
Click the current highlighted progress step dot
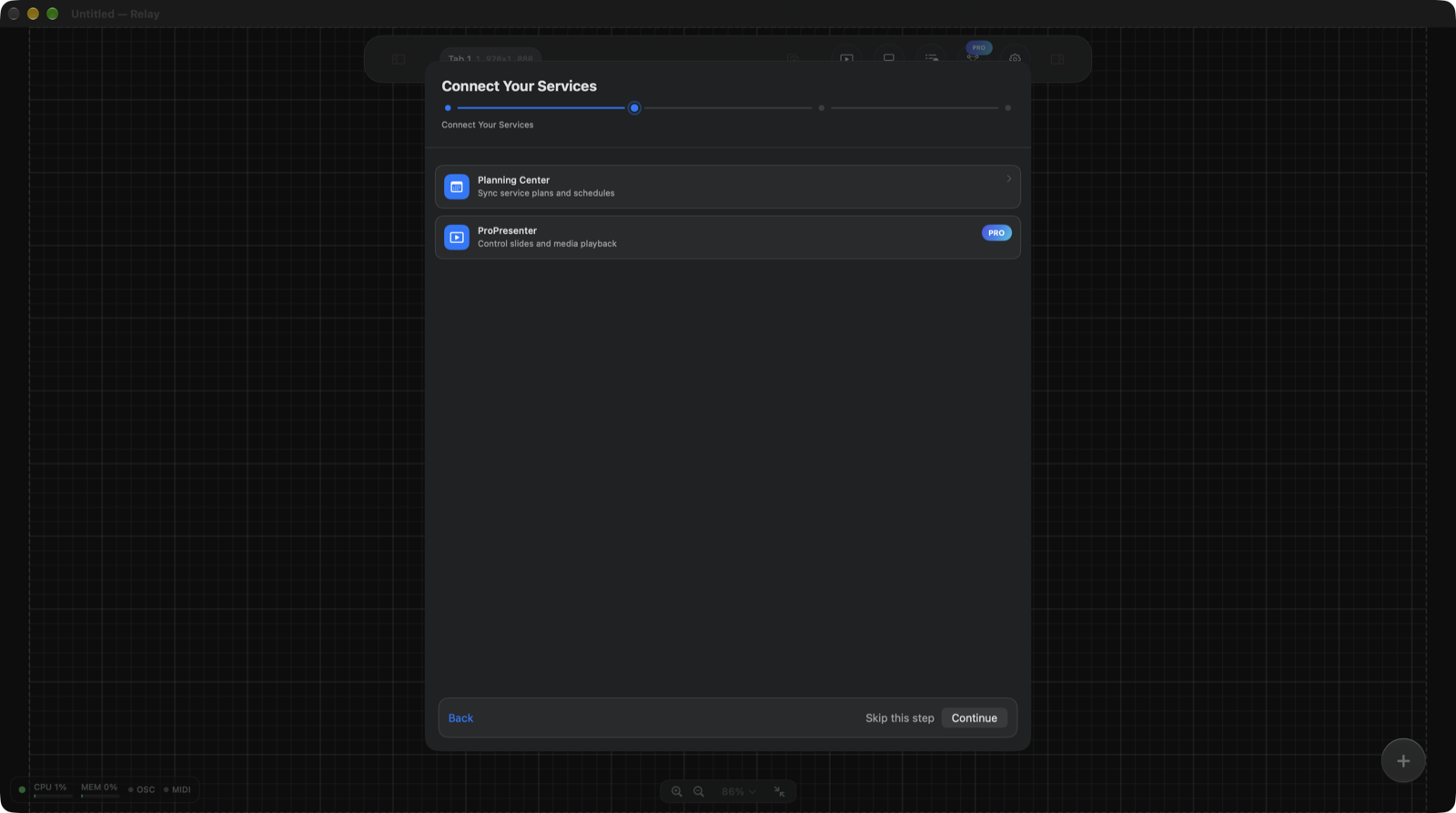[634, 108]
